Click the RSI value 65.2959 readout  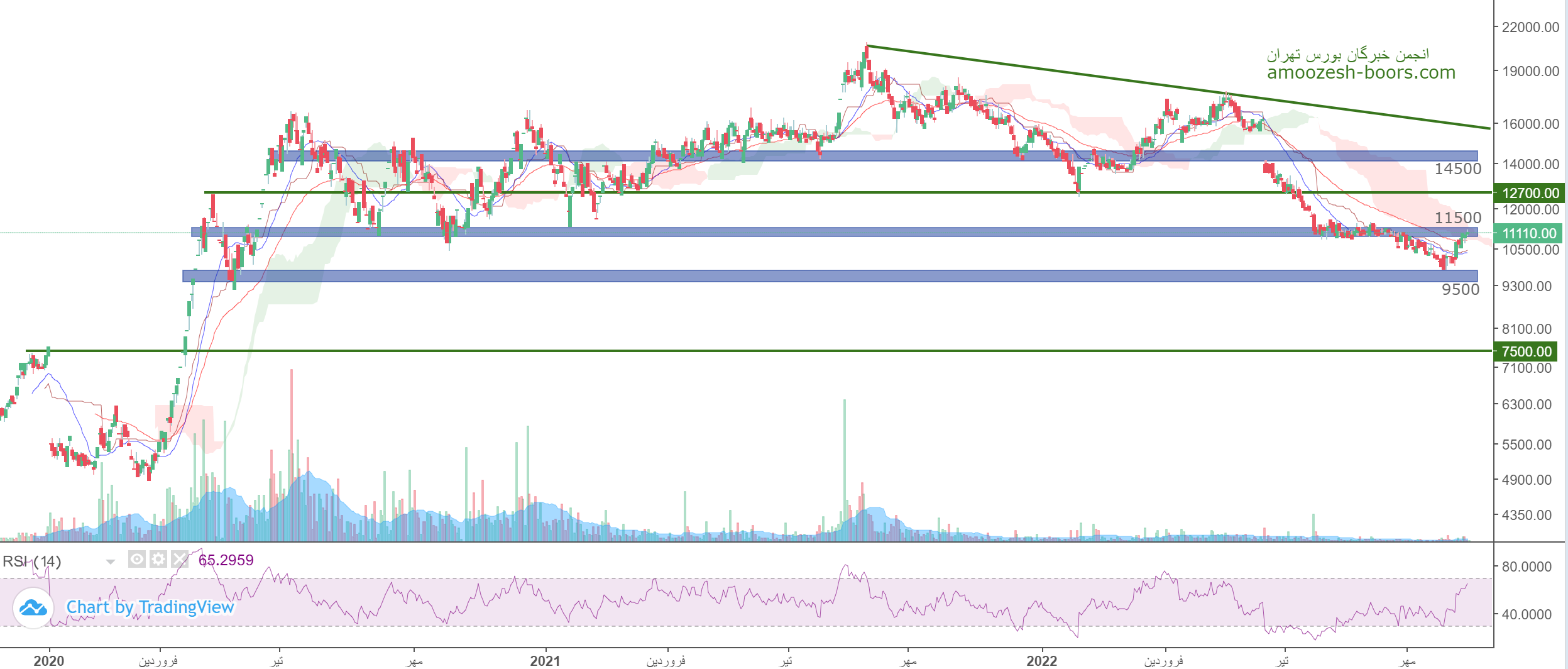coord(226,560)
